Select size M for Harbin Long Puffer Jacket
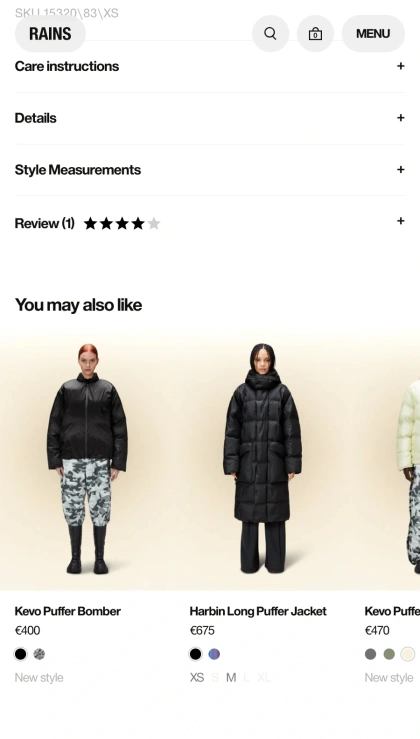 click(x=231, y=677)
